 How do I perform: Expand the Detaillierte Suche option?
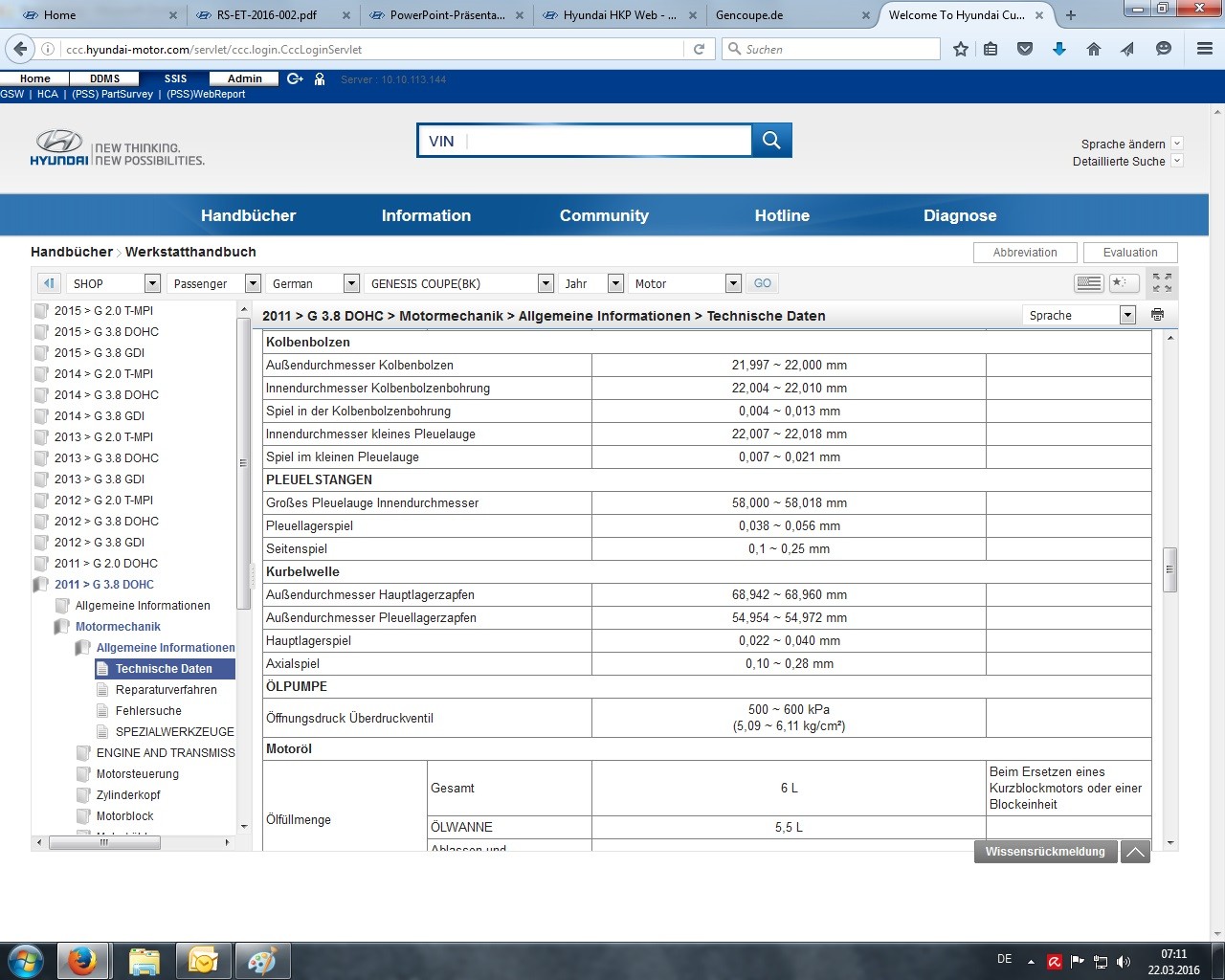pyautogui.click(x=1177, y=161)
